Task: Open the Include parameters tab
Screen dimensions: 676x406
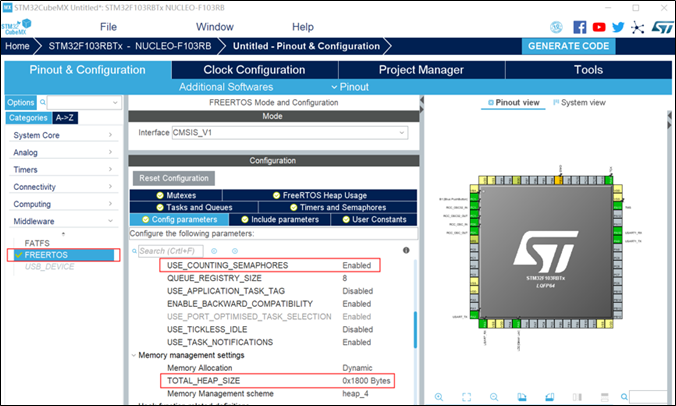Action: [280, 219]
